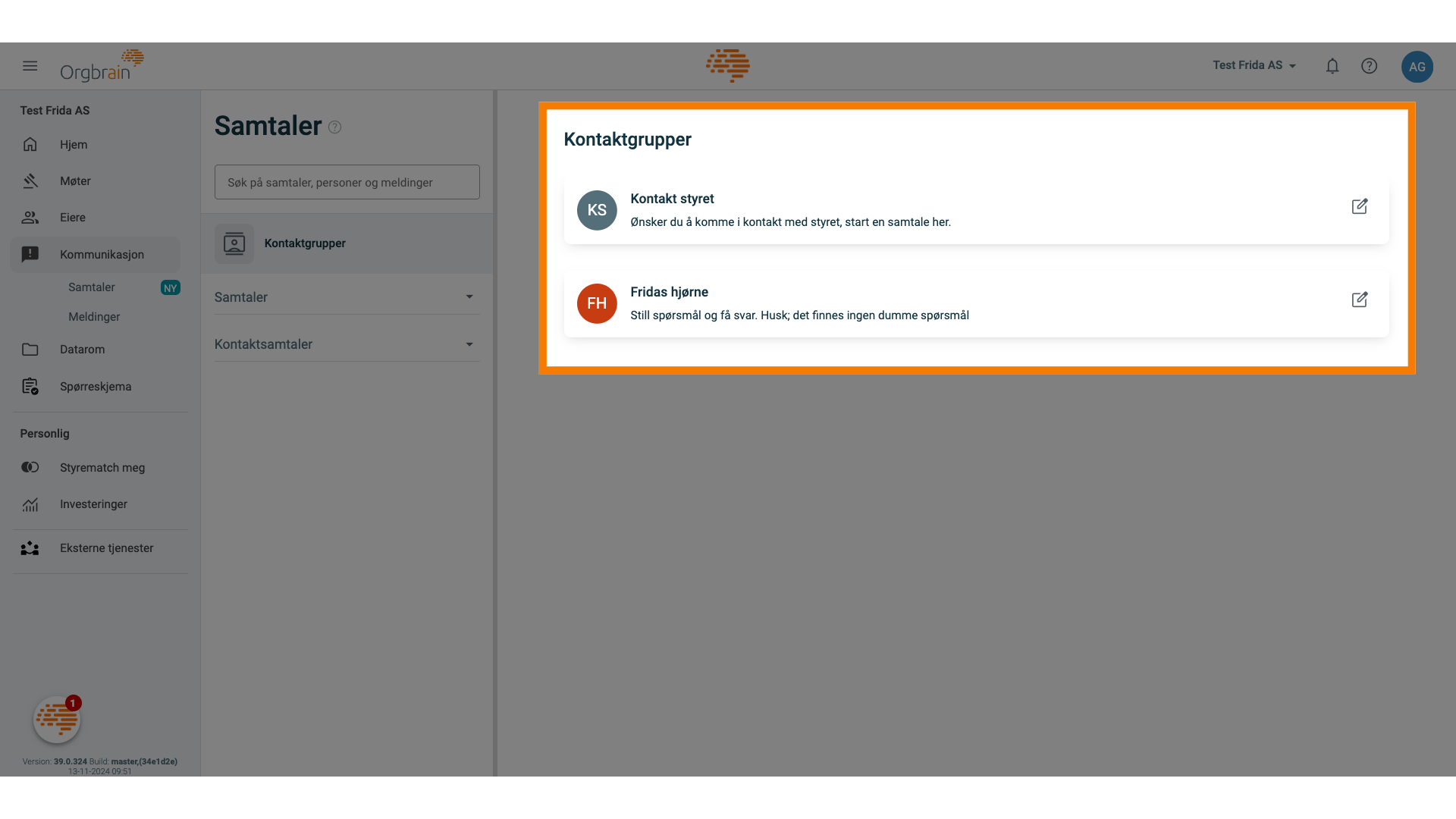Open Test Frida AS organization dropdown

click(1254, 65)
